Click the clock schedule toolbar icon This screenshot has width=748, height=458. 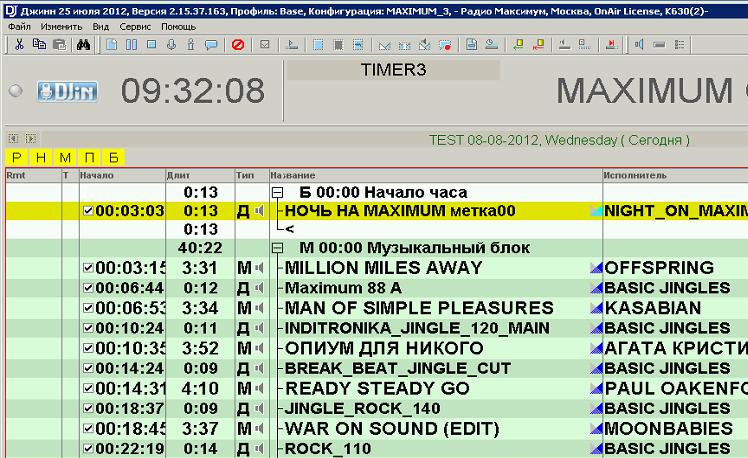click(491, 45)
